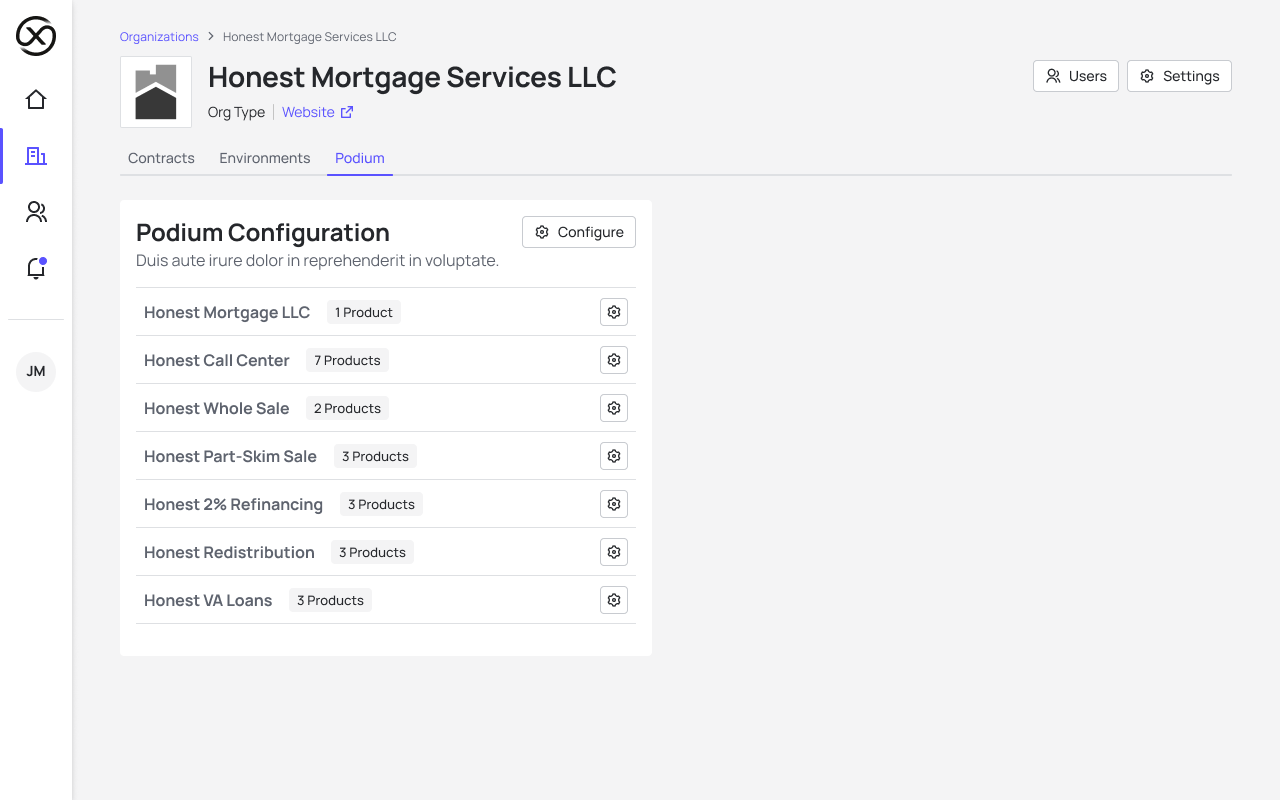Viewport: 1280px width, 800px height.
Task: Open gear settings for Honest Redistribution
Action: click(614, 552)
